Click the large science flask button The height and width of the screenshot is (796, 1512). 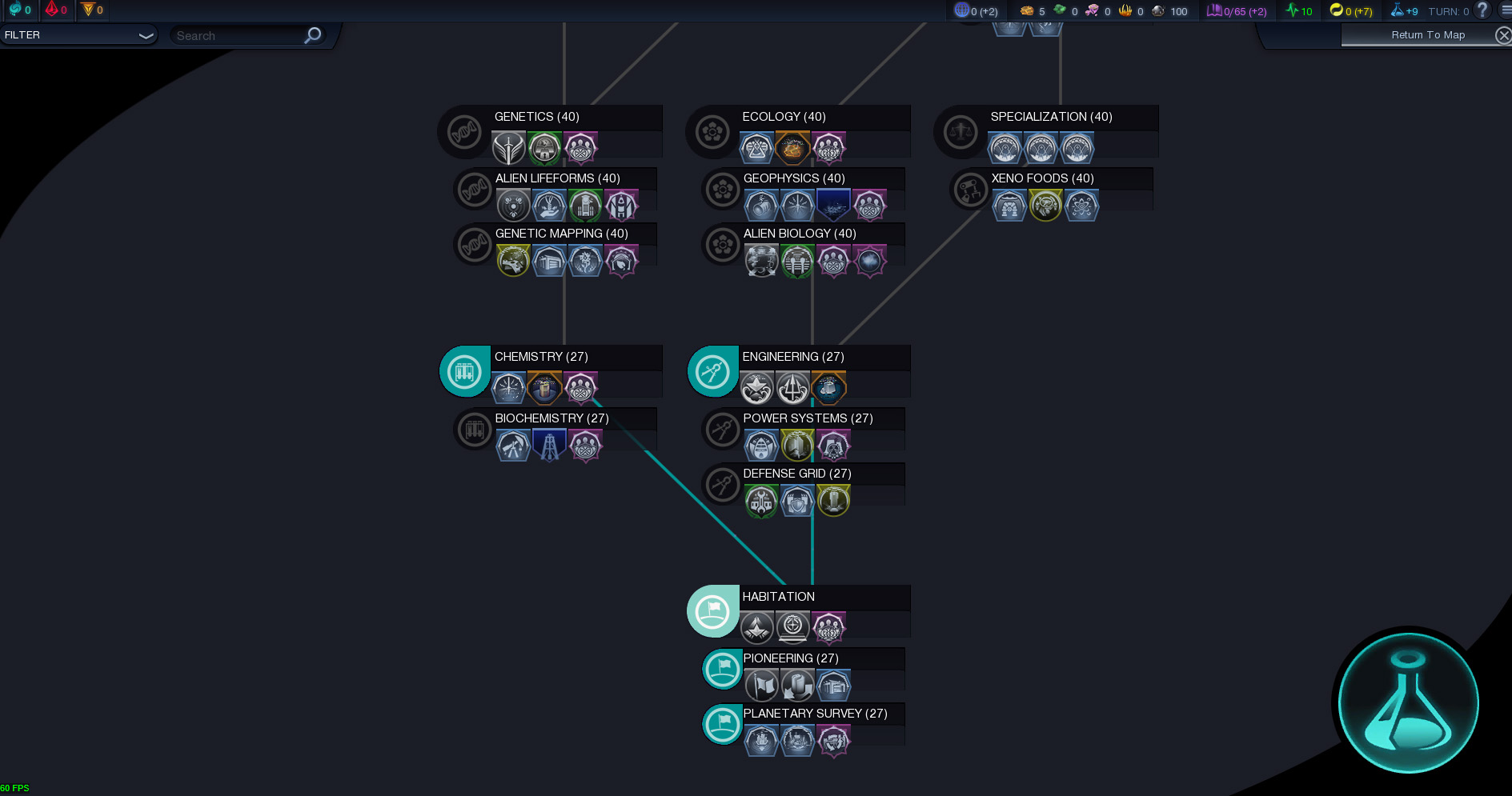coord(1408,703)
